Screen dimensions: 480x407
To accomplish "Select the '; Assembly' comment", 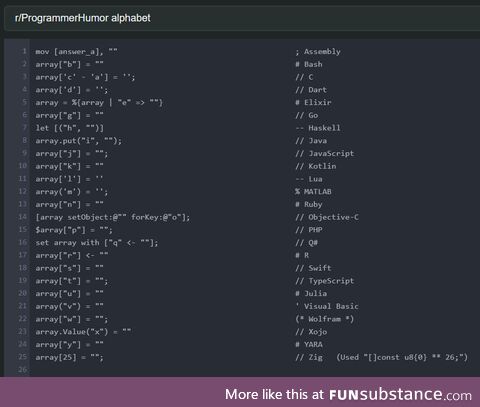I will tap(318, 52).
